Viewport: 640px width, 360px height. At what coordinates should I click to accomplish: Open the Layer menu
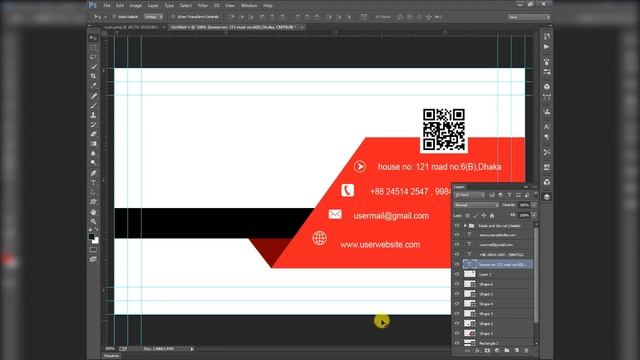[x=153, y=5]
